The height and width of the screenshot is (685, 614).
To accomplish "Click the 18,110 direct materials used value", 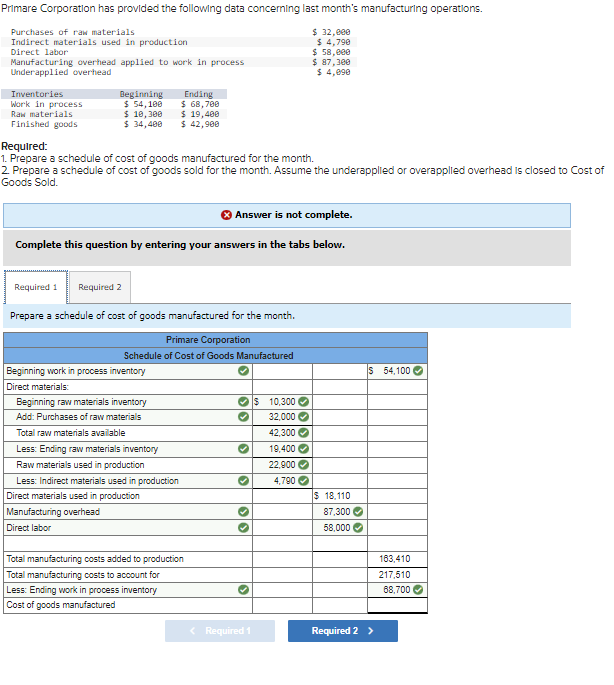I will pos(337,496).
